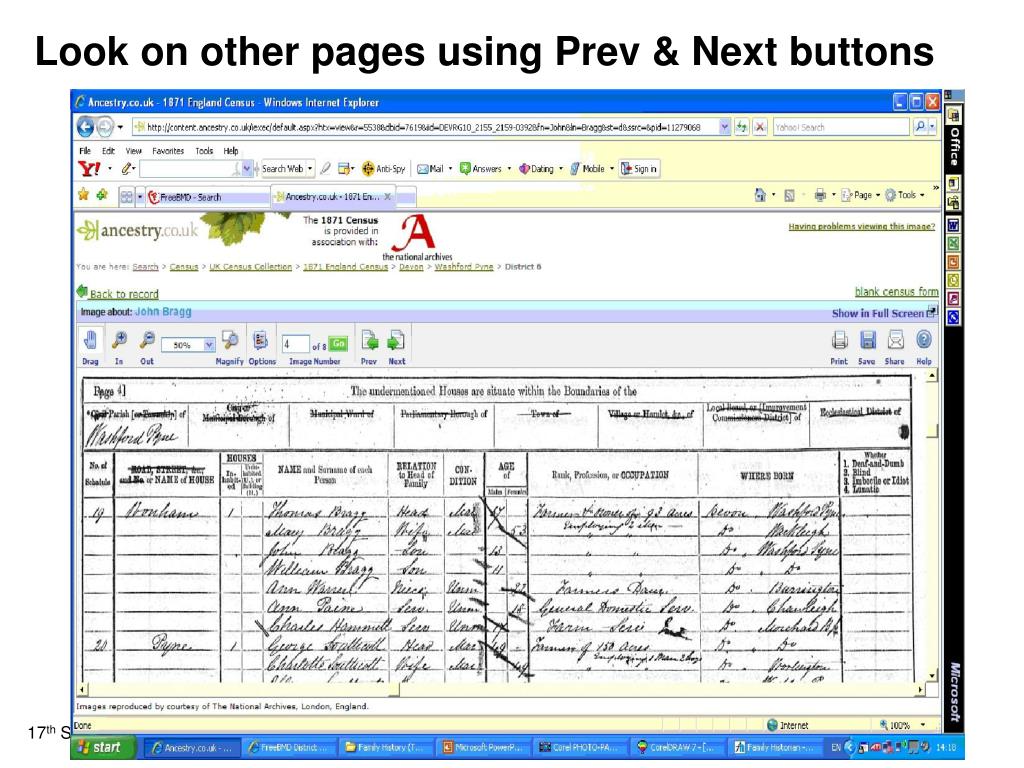Open the address bar history dropdown

724,127
